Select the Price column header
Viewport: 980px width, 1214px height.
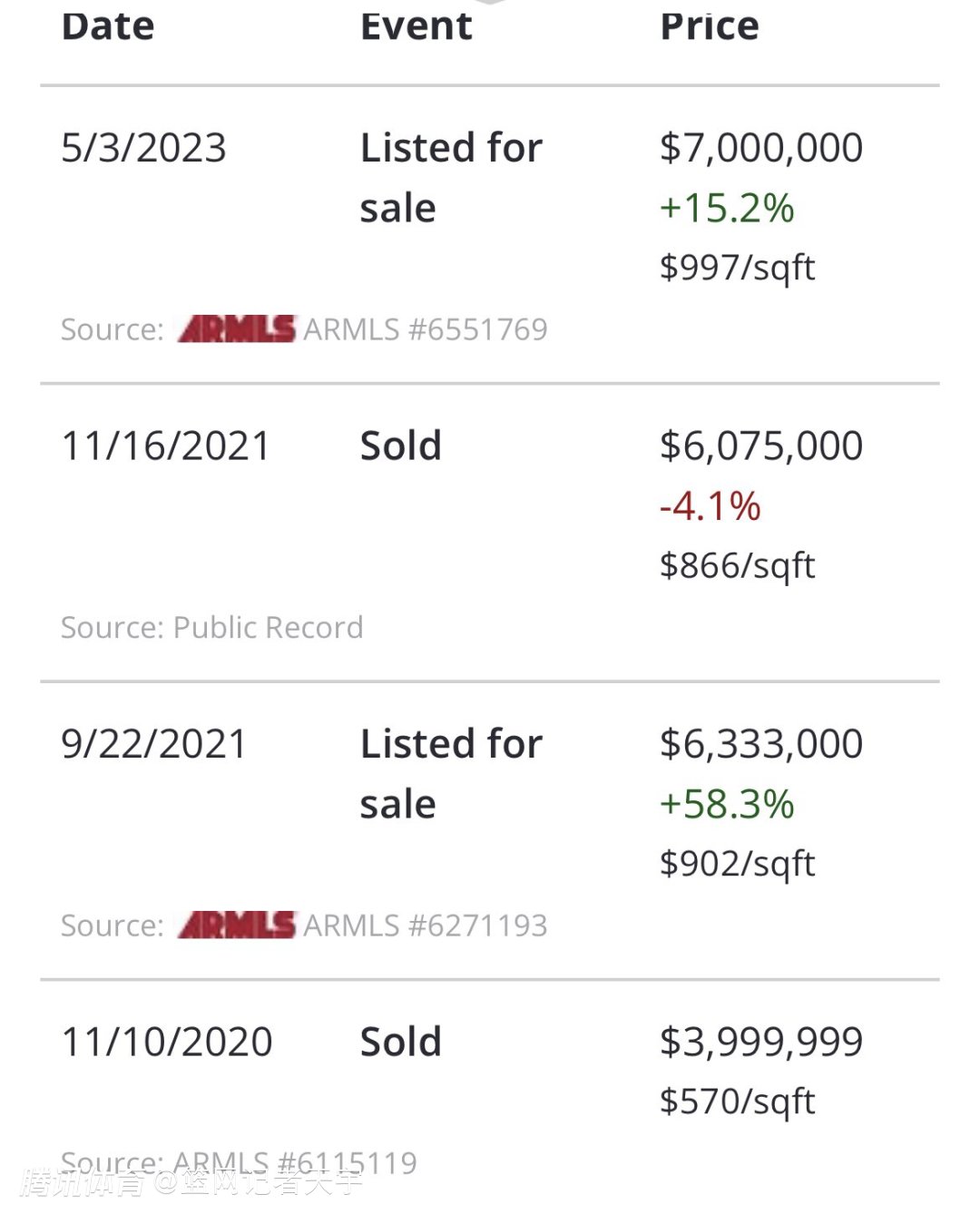pyautogui.click(x=710, y=26)
